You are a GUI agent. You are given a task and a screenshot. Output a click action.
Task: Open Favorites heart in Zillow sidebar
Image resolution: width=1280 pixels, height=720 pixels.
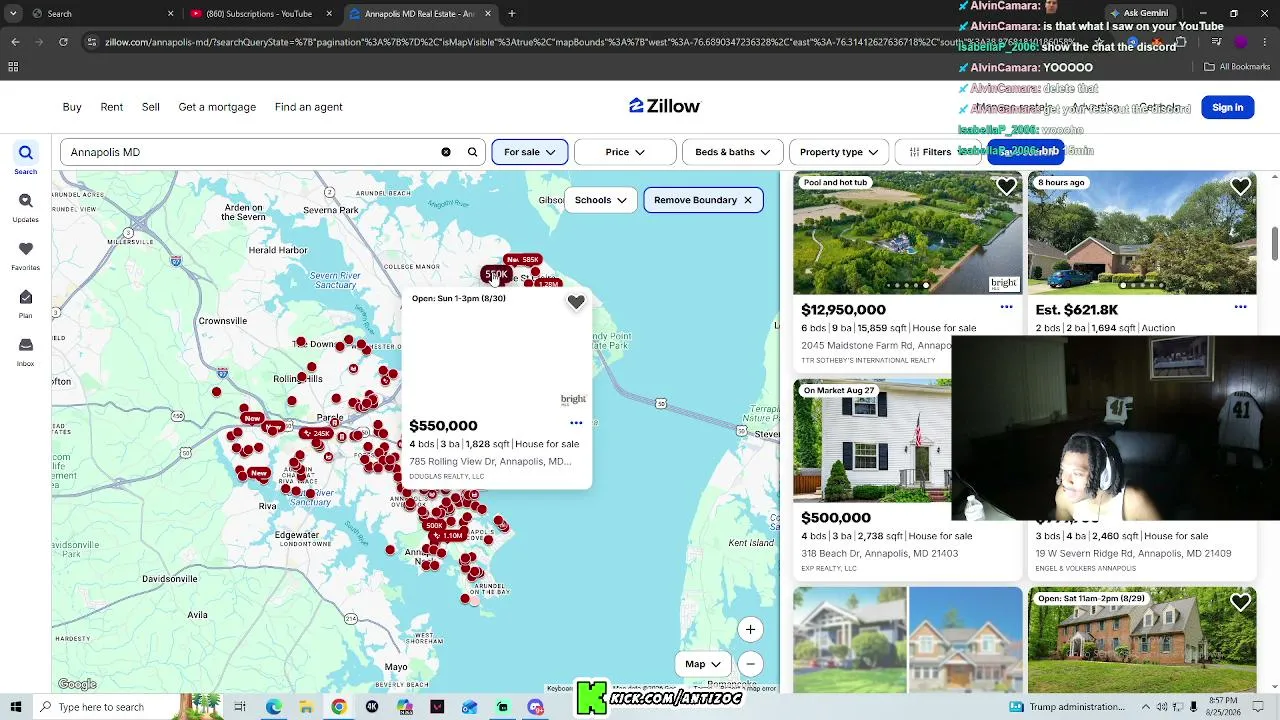(26, 255)
